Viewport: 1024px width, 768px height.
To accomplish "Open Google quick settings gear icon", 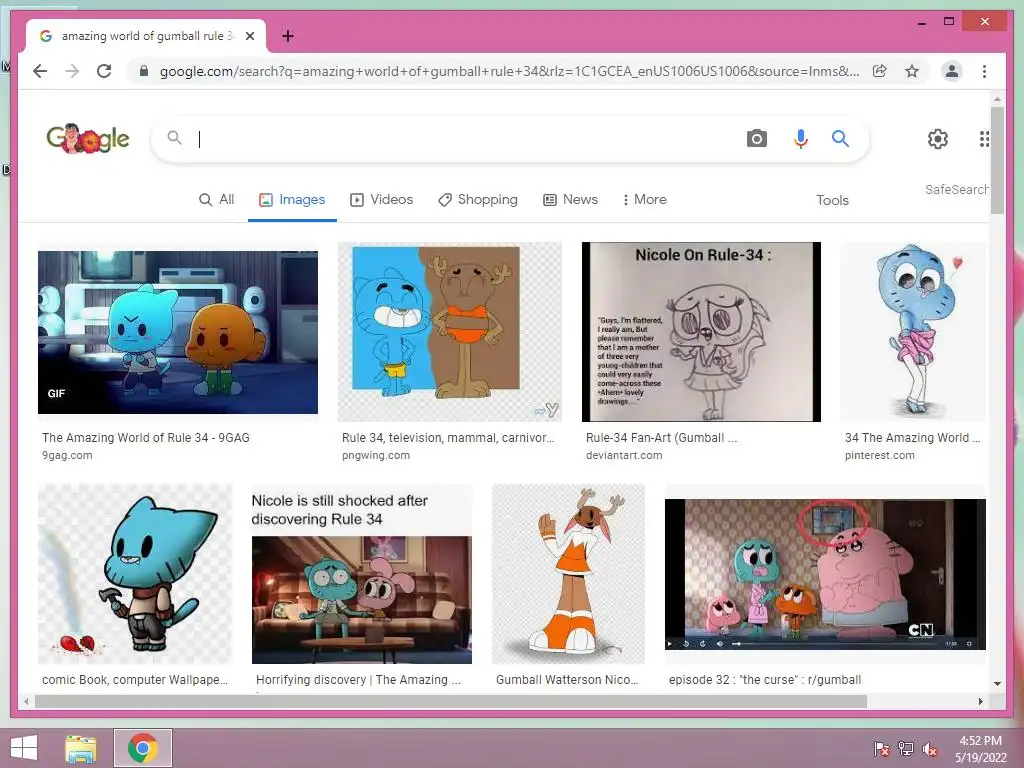I will click(x=938, y=138).
